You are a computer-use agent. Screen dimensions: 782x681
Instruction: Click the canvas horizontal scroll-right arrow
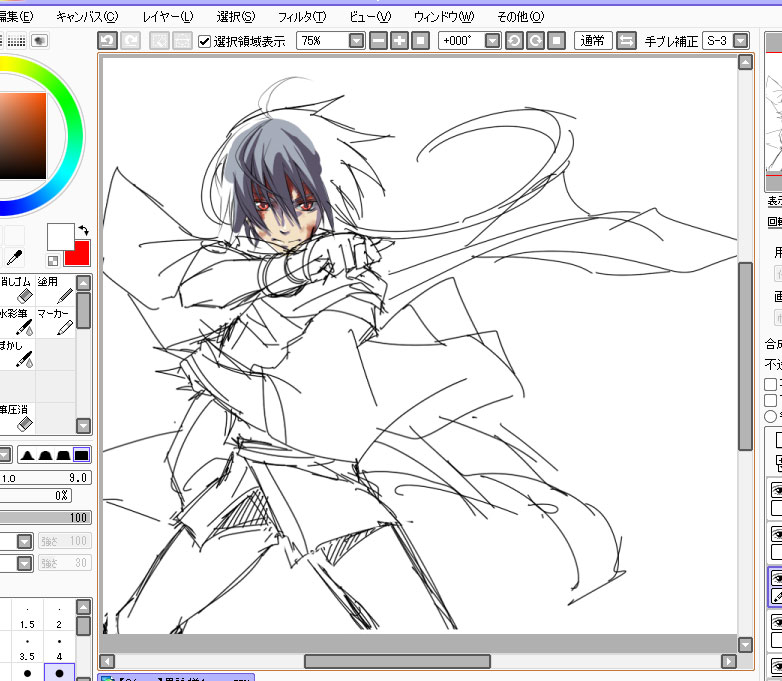pyautogui.click(x=729, y=662)
